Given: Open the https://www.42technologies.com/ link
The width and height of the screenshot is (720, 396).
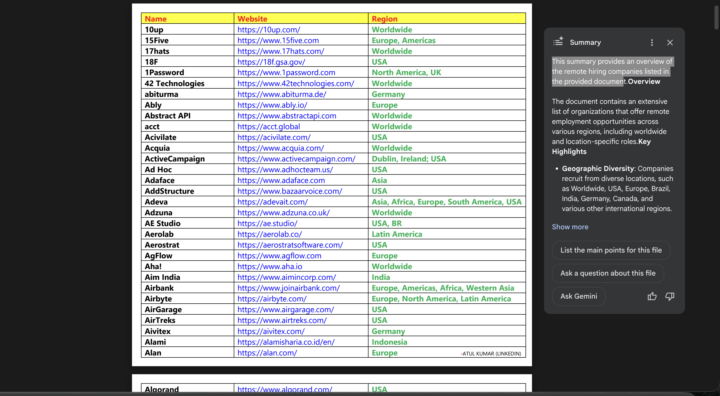Looking at the screenshot, I should pos(296,84).
